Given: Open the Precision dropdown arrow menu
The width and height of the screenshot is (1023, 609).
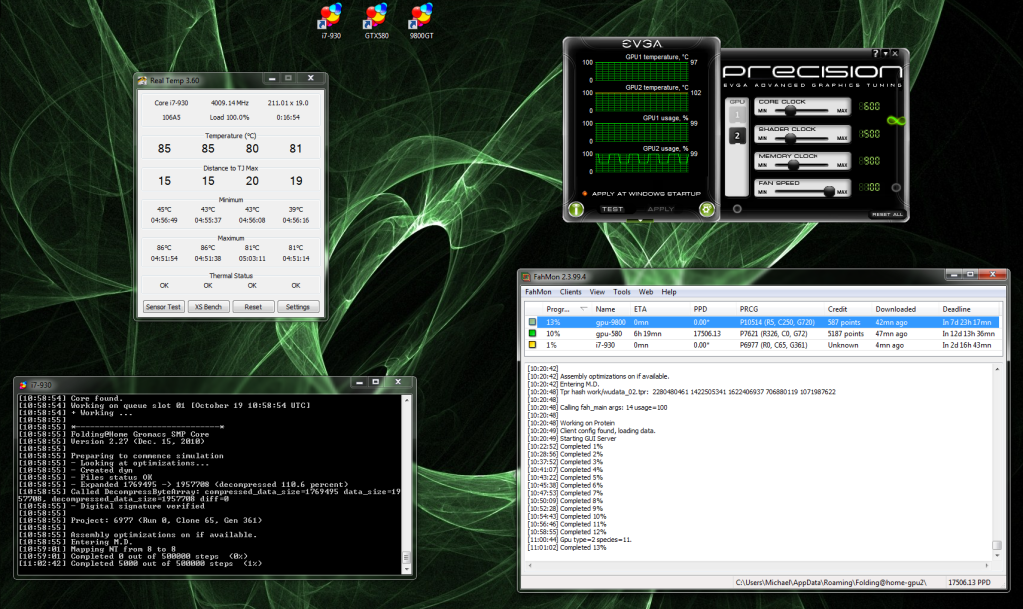Looking at the screenshot, I should tap(885, 54).
